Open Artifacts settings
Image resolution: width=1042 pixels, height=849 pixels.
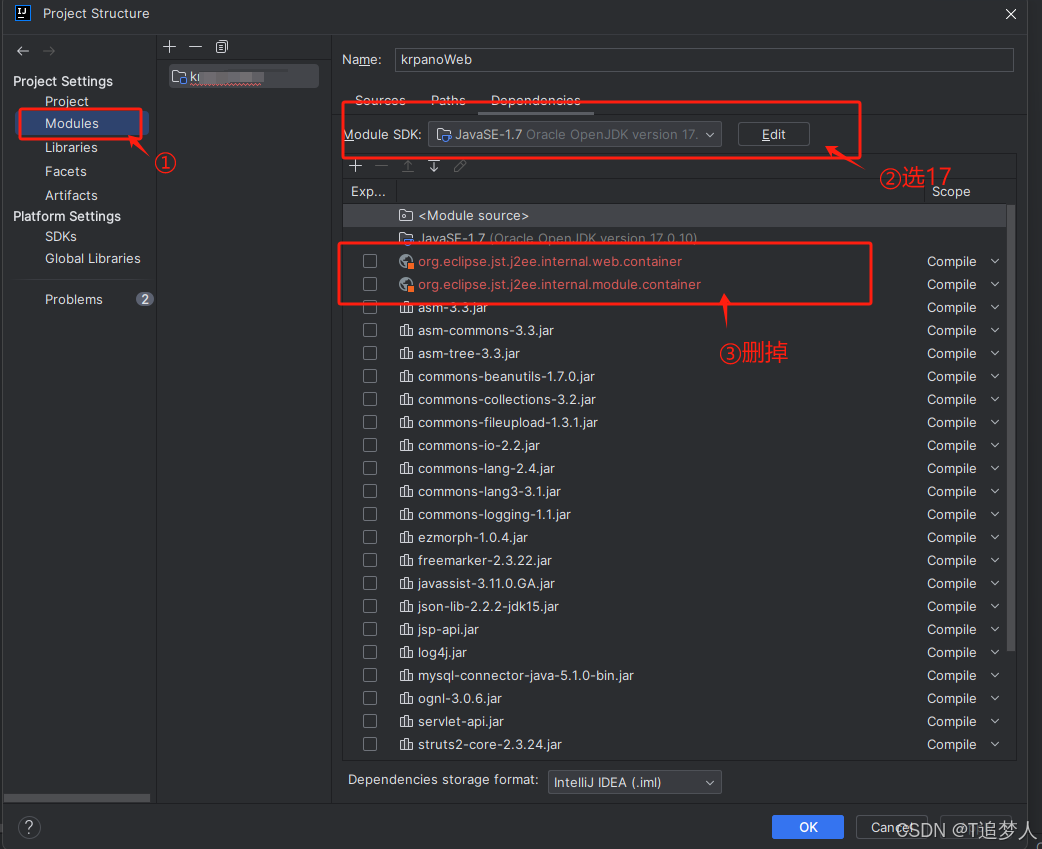(x=71, y=195)
